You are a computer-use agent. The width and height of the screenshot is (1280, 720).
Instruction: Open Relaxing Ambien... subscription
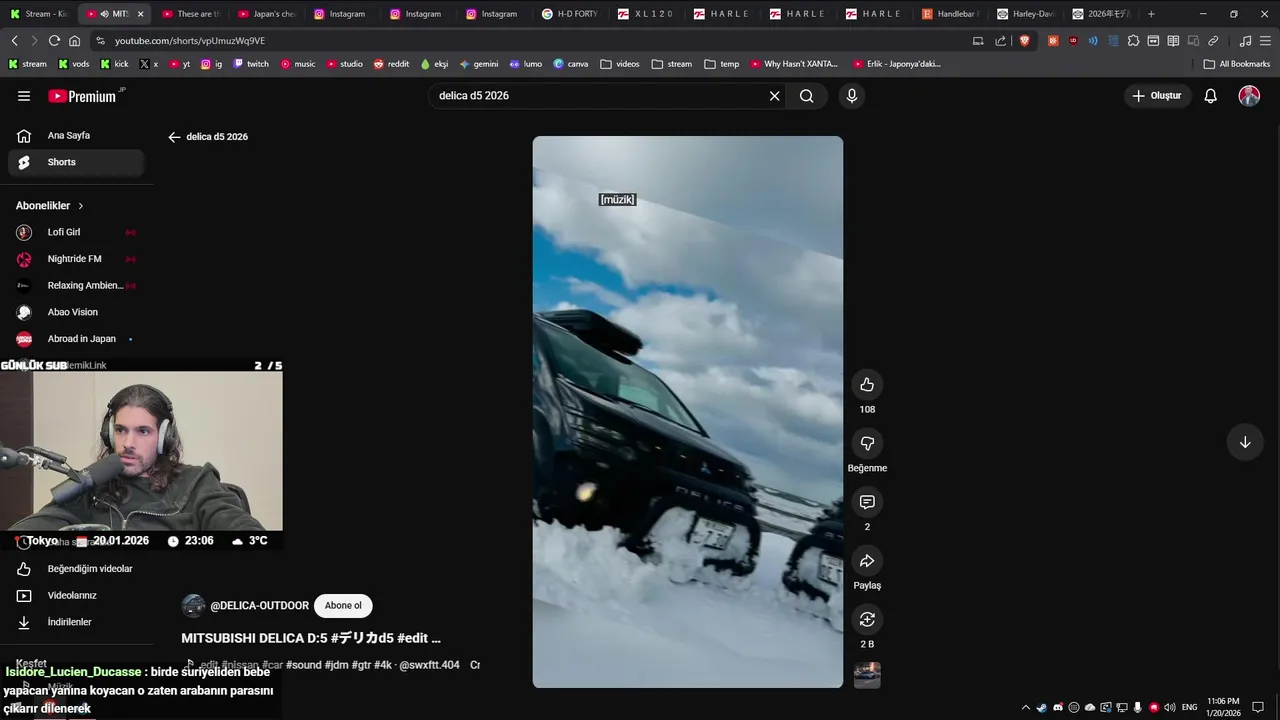click(x=75, y=286)
